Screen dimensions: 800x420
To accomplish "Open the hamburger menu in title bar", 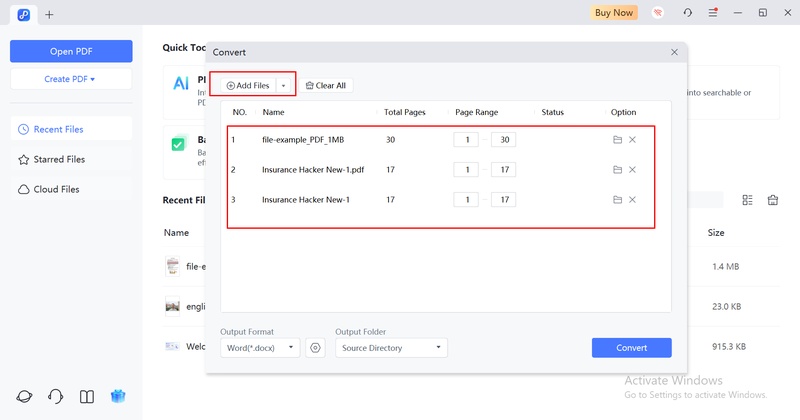I will pos(713,13).
